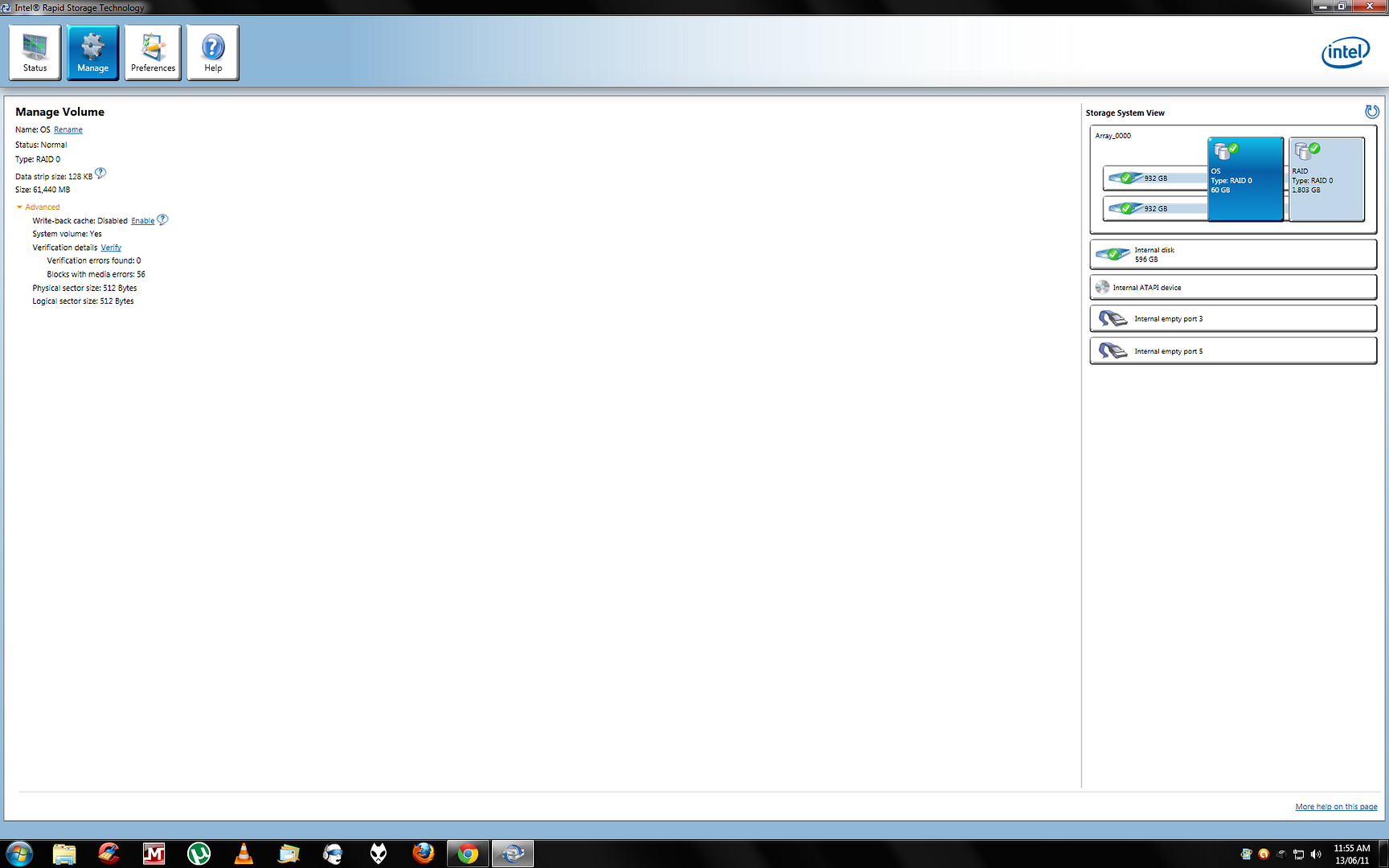Viewport: 1389px width, 868px height.
Task: Select the Internal disk 596 GB
Action: coord(1233,254)
